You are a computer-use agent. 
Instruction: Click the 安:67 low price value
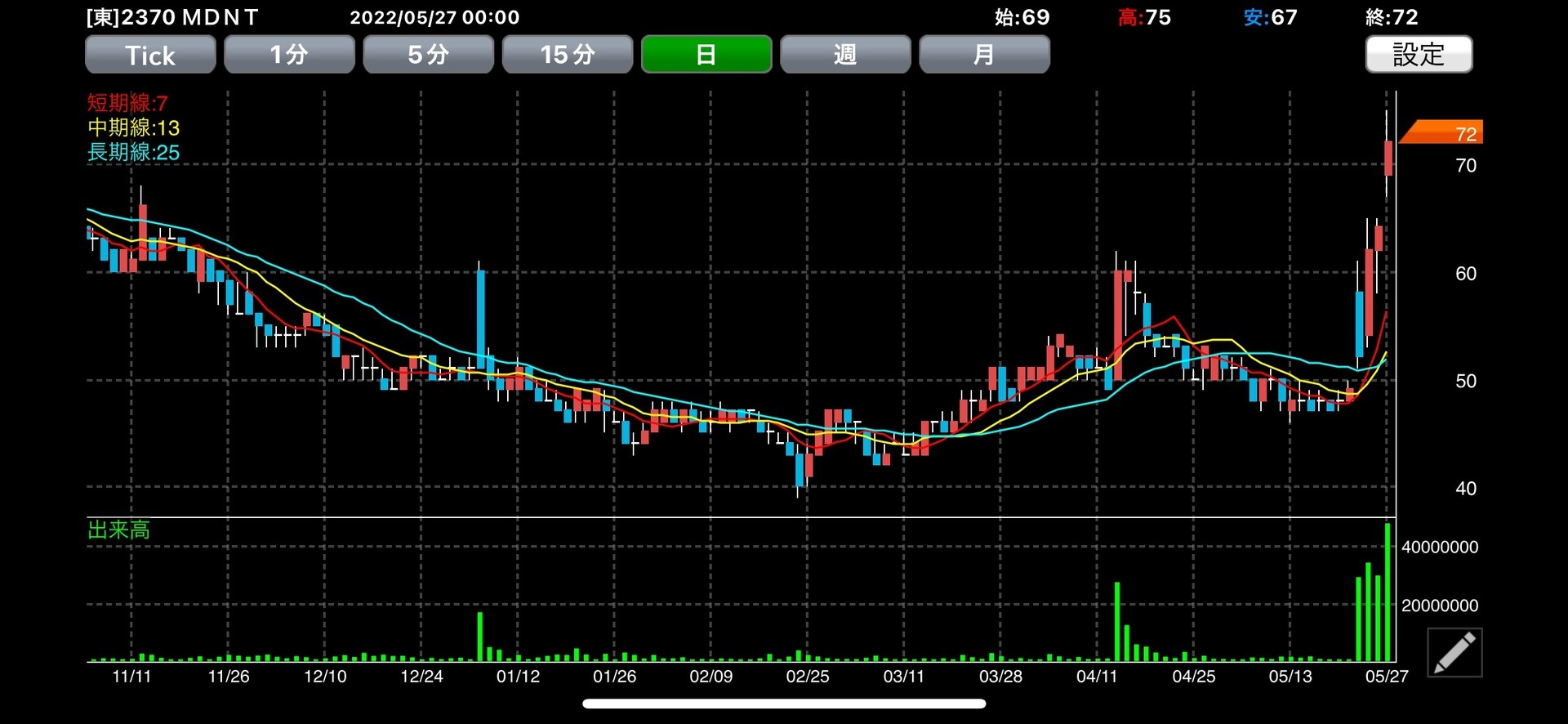click(x=1271, y=17)
